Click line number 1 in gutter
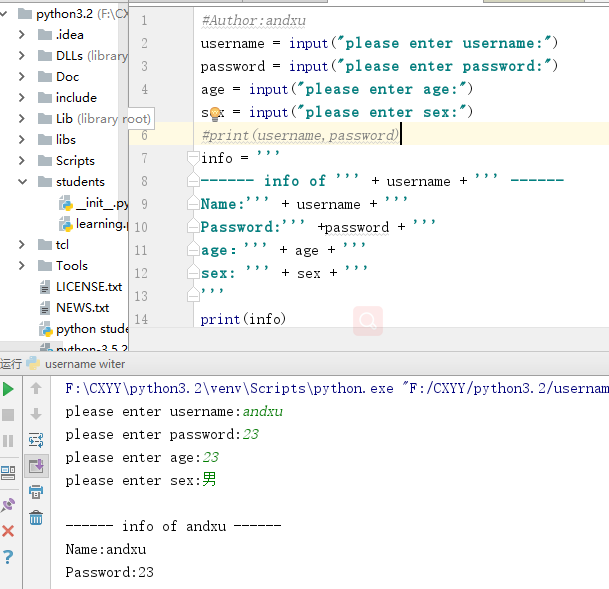Viewport: 609px width, 589px height. 144,20
